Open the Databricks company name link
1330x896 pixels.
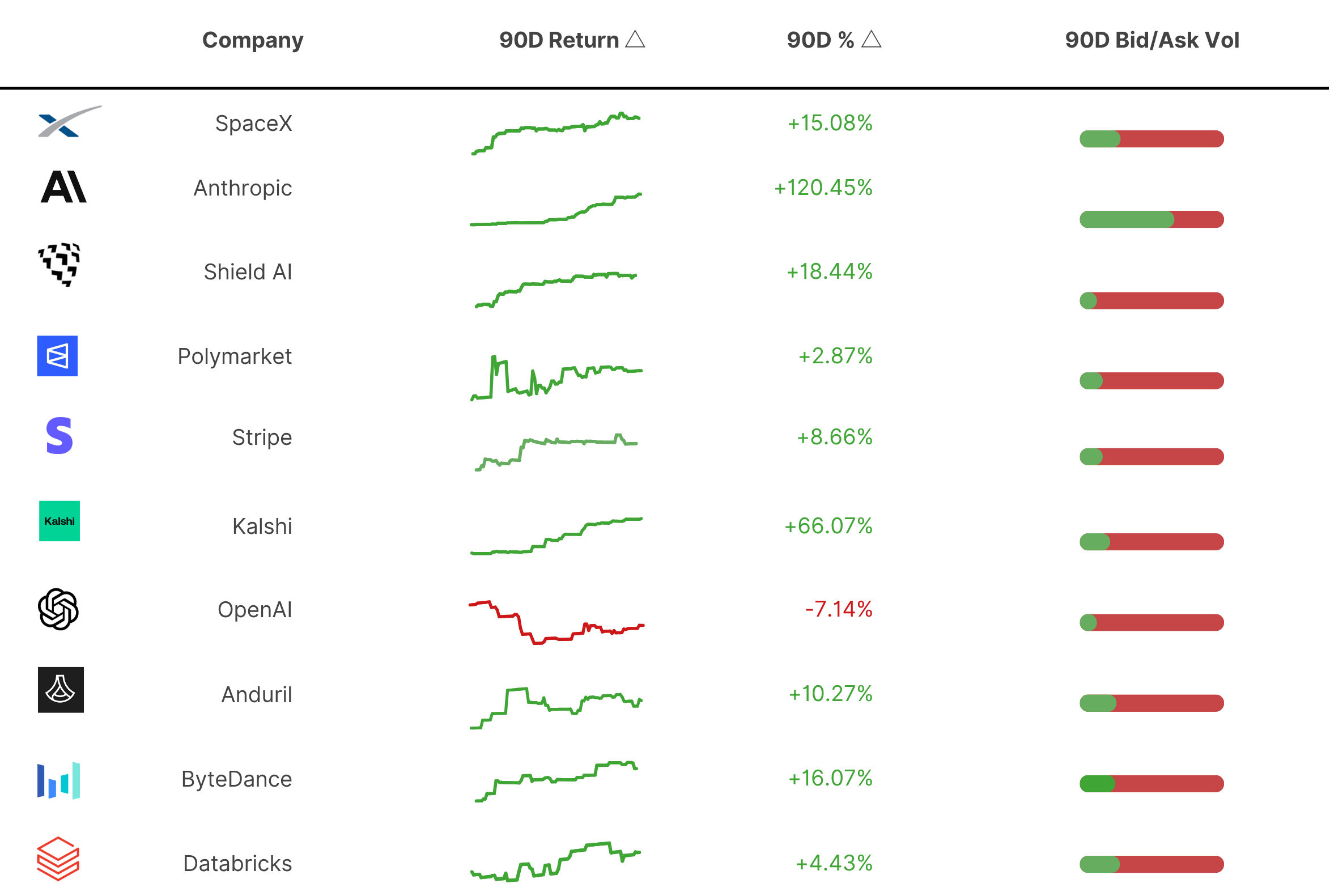[x=237, y=864]
